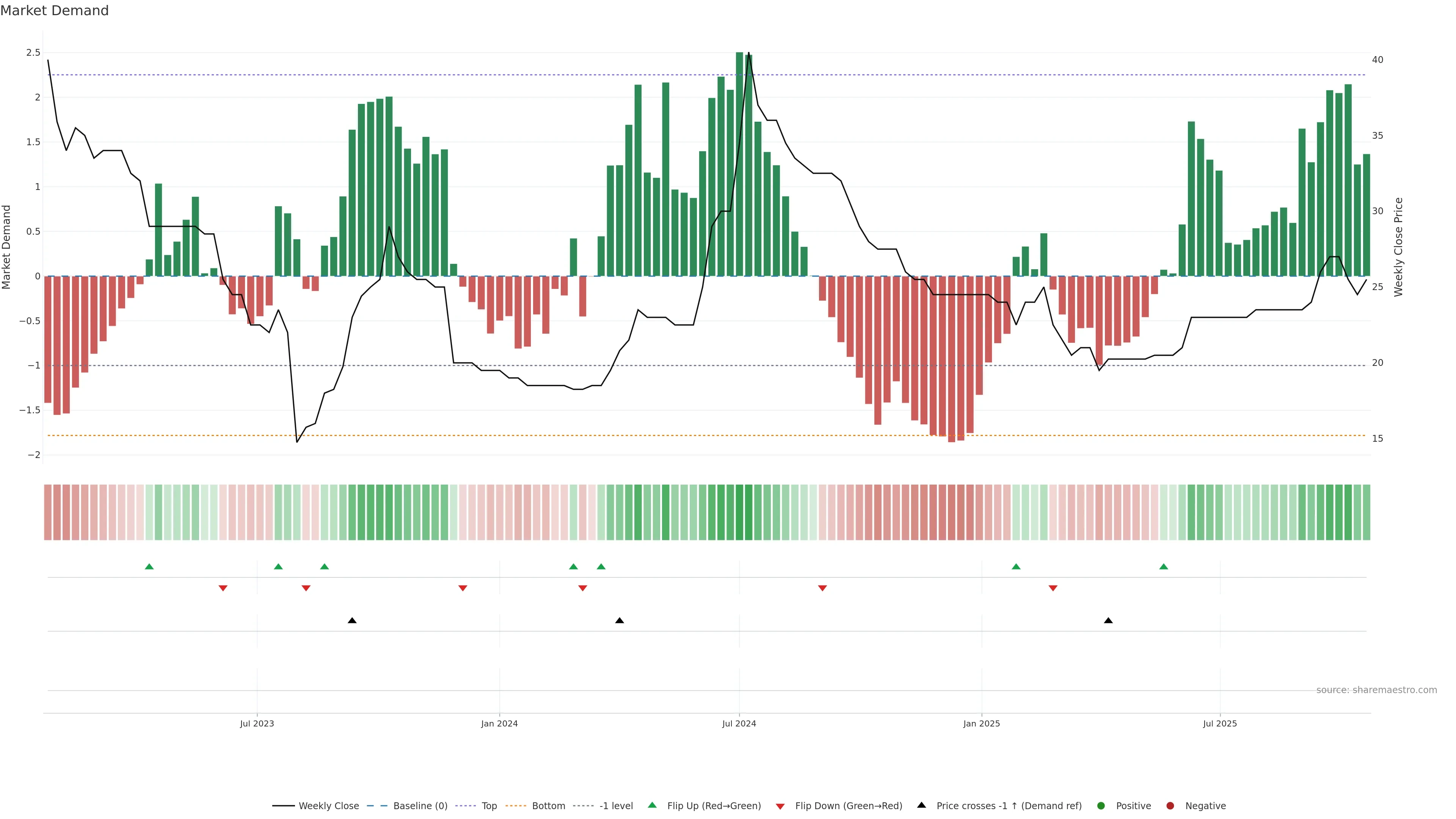
Task: Click the Jul 2024 x-axis label
Action: click(739, 723)
